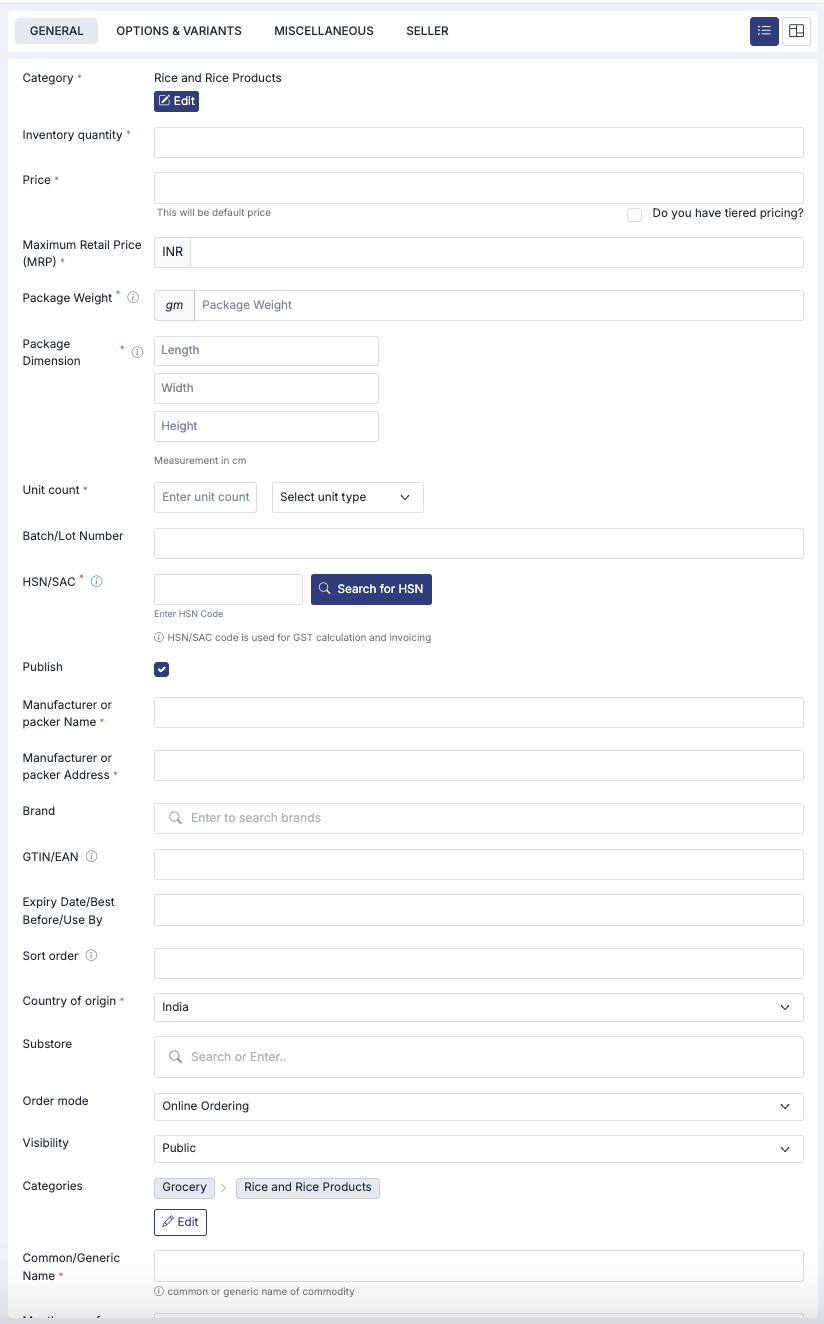Viewport: 824px width, 1324px height.
Task: Uncheck the Publish checkbox
Action: click(x=162, y=669)
